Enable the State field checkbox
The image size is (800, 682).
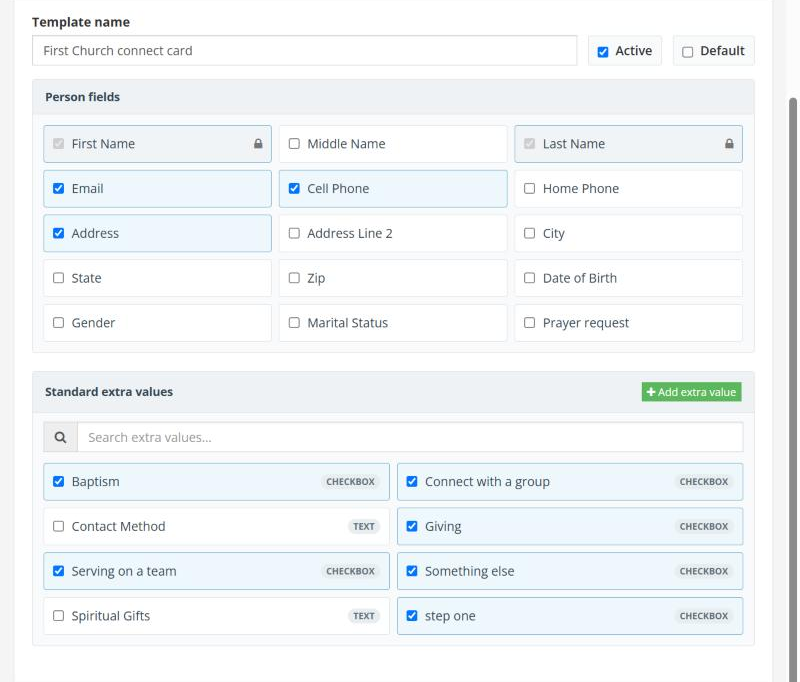click(59, 278)
